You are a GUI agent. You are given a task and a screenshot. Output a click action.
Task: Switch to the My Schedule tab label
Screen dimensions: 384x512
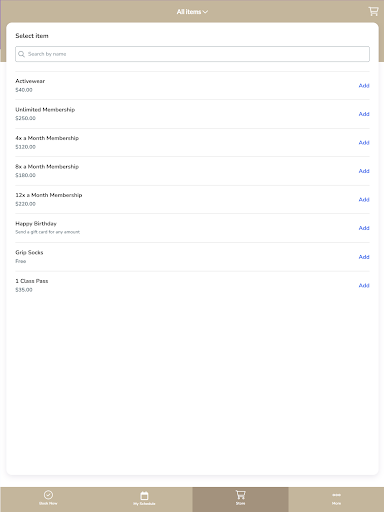[x=144, y=503]
